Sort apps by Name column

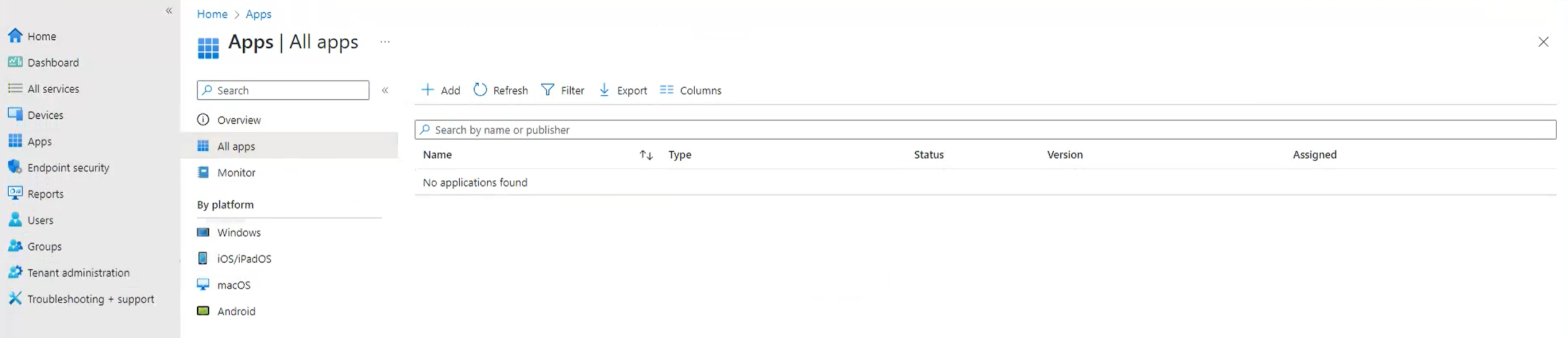(646, 155)
